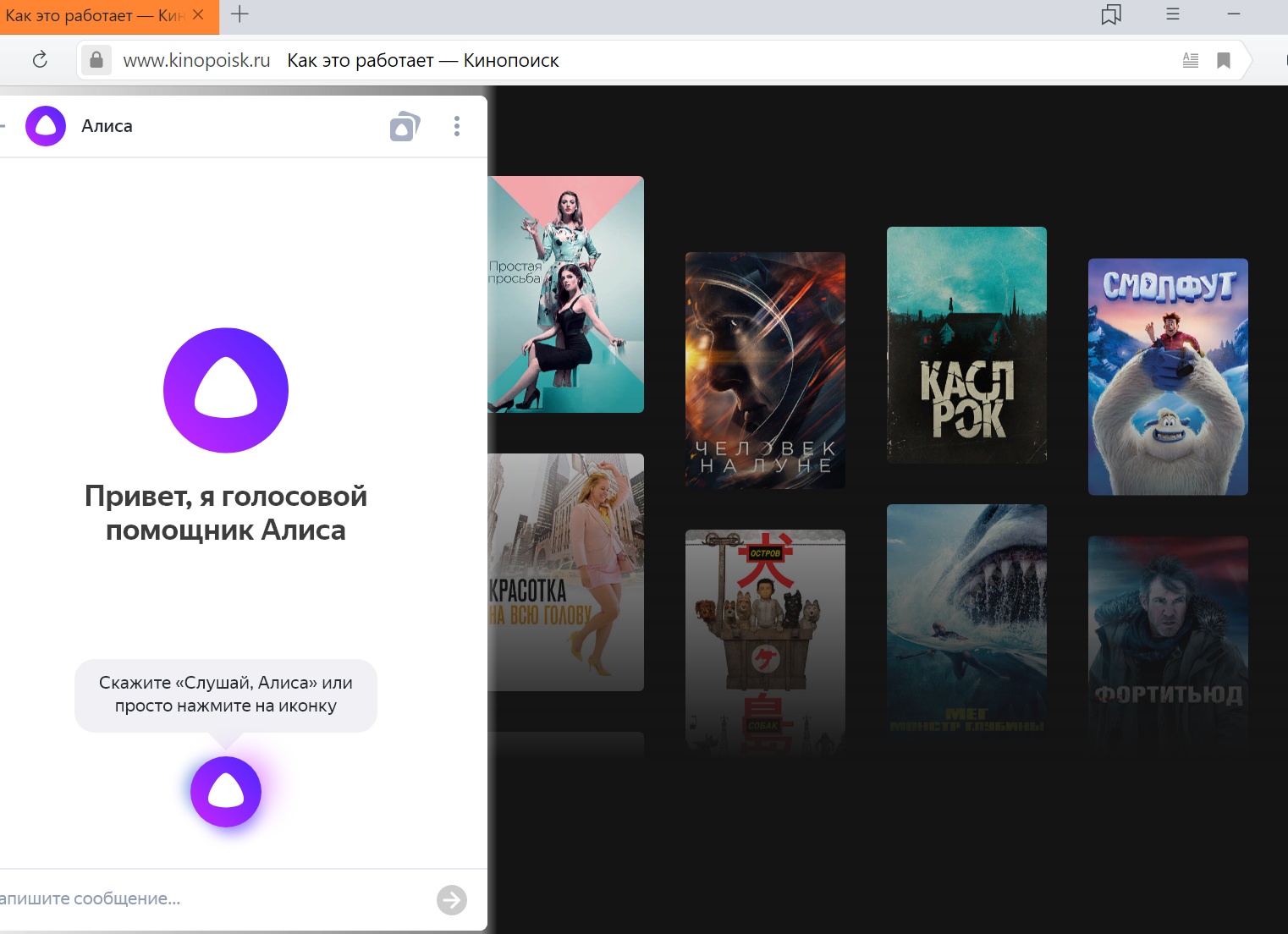
Task: Open the 'Смолфут' movie poster
Action: [x=1168, y=376]
